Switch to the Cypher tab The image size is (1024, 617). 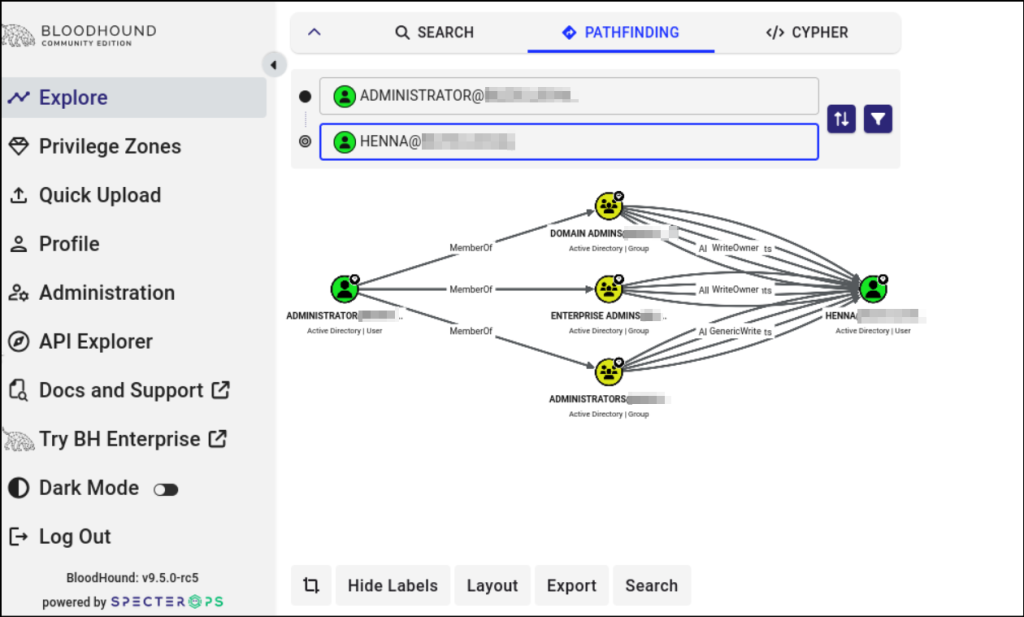tap(807, 33)
